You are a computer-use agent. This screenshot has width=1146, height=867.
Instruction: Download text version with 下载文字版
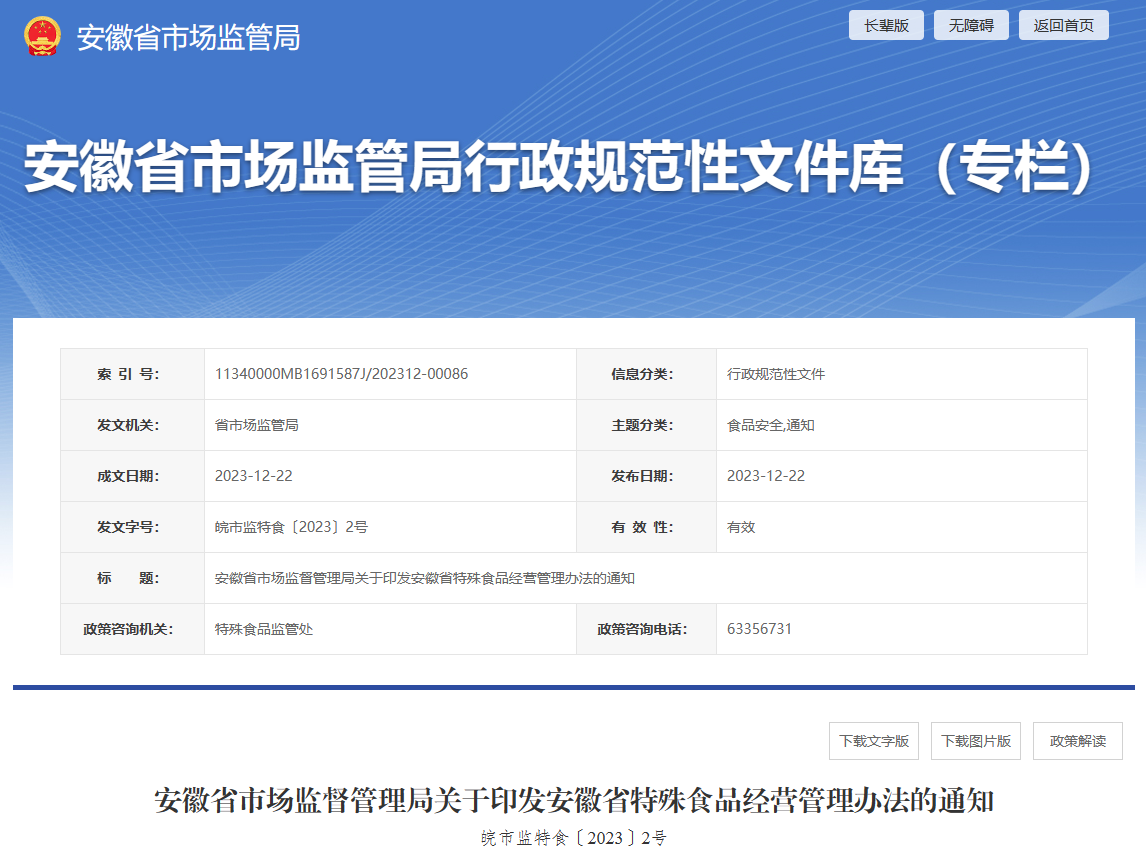coord(874,741)
